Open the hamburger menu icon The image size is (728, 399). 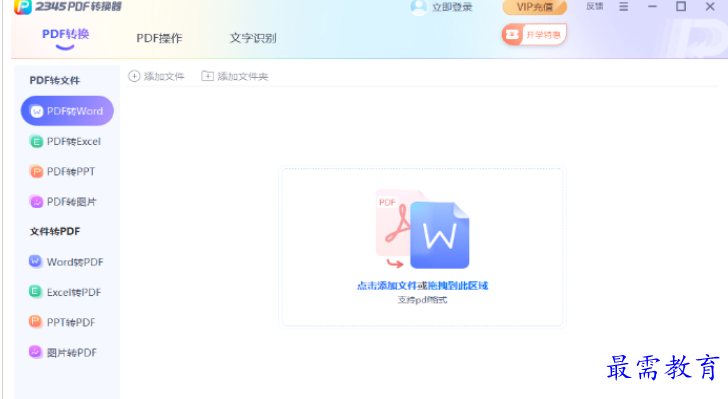tap(624, 7)
